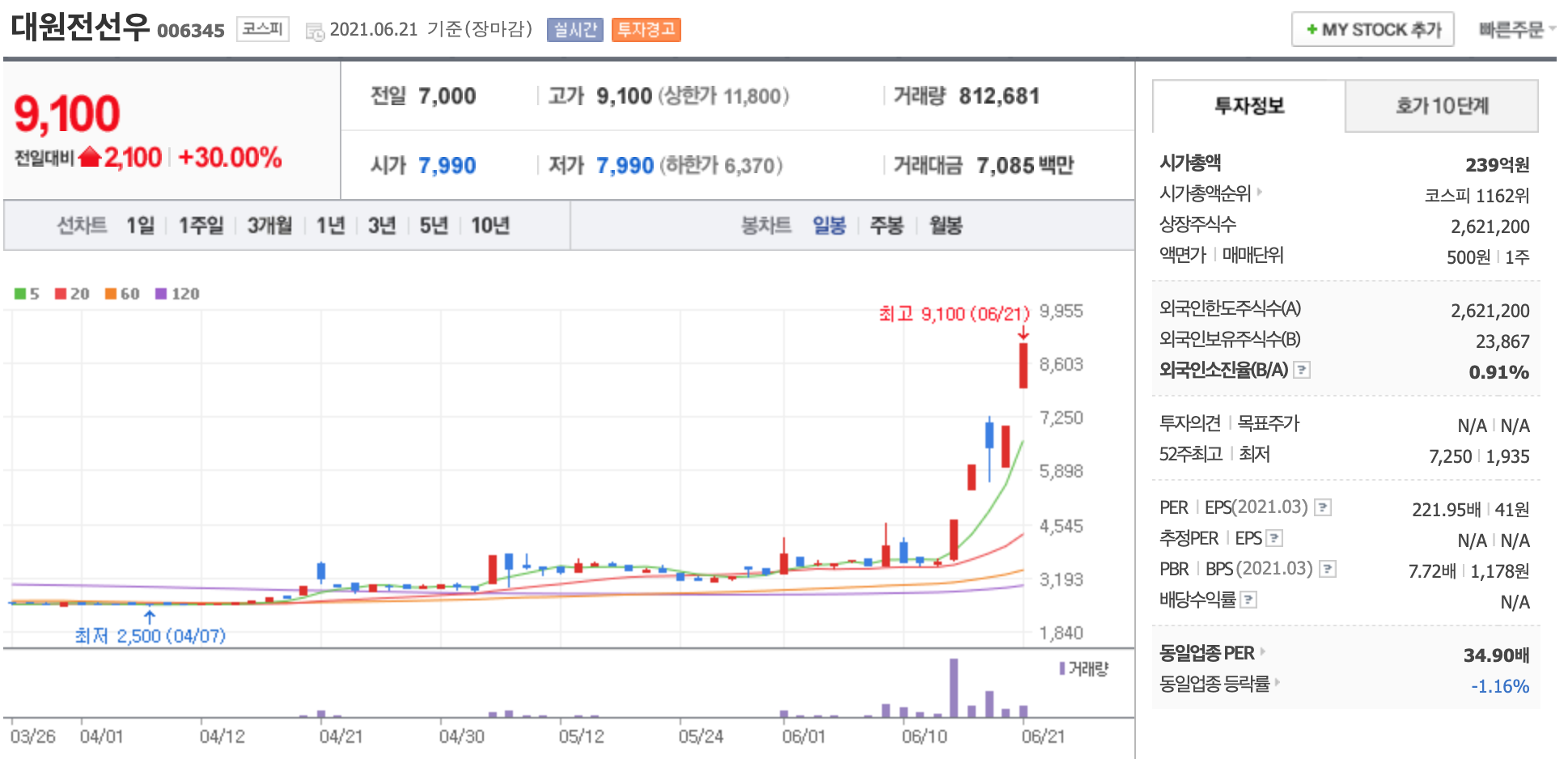The image size is (1568, 759).
Task: Click the 코스피 1162위 ranking value
Action: tap(1477, 196)
